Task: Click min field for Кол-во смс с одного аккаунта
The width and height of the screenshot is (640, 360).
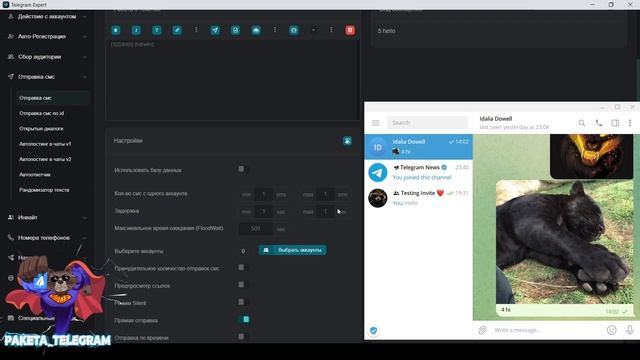Action: point(264,194)
